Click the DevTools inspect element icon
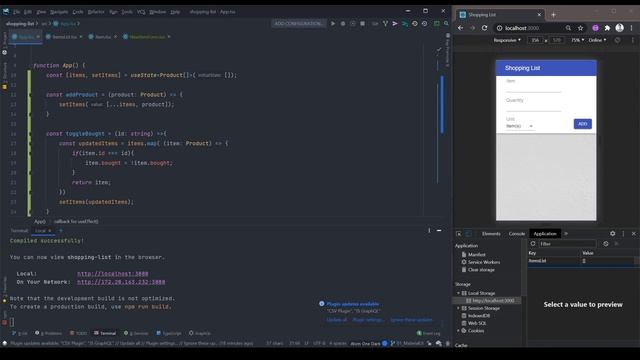Image resolution: width=640 pixels, height=360 pixels. pyautogui.click(x=459, y=233)
